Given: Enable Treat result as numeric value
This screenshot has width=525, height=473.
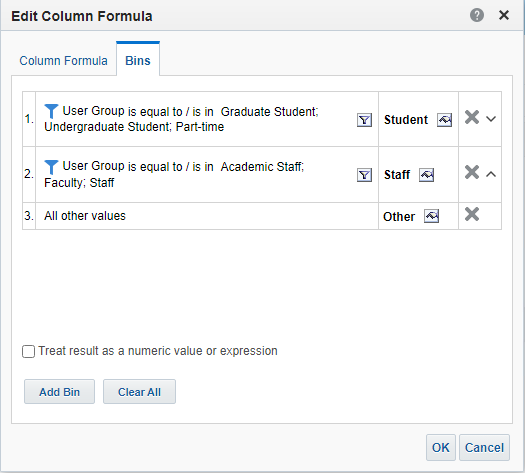Looking at the screenshot, I should click(28, 351).
